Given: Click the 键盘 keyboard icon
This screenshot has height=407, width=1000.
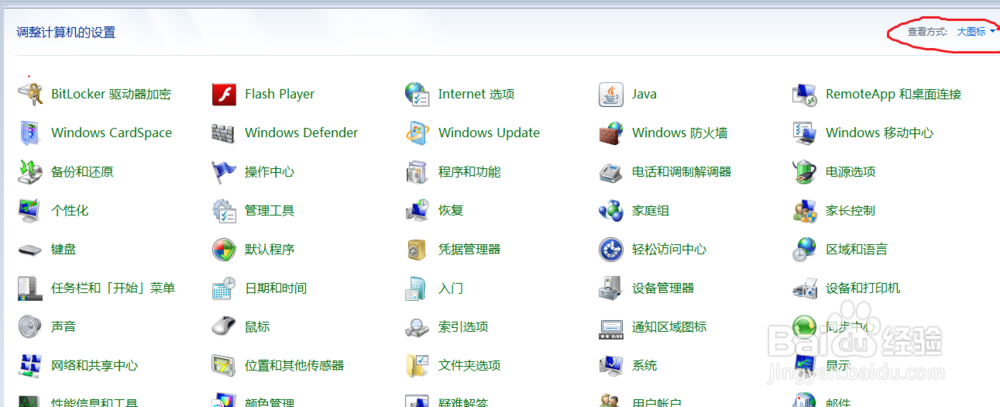Looking at the screenshot, I should pyautogui.click(x=30, y=249).
